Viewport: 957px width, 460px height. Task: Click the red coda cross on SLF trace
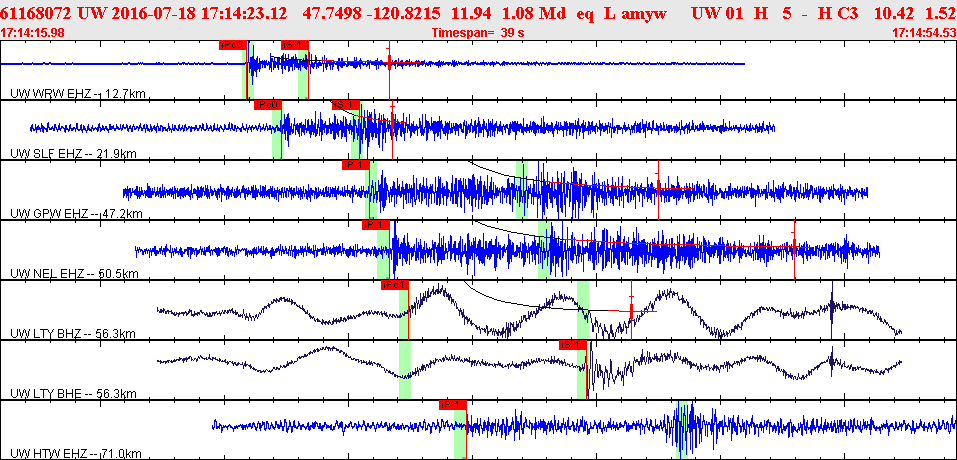point(392,122)
